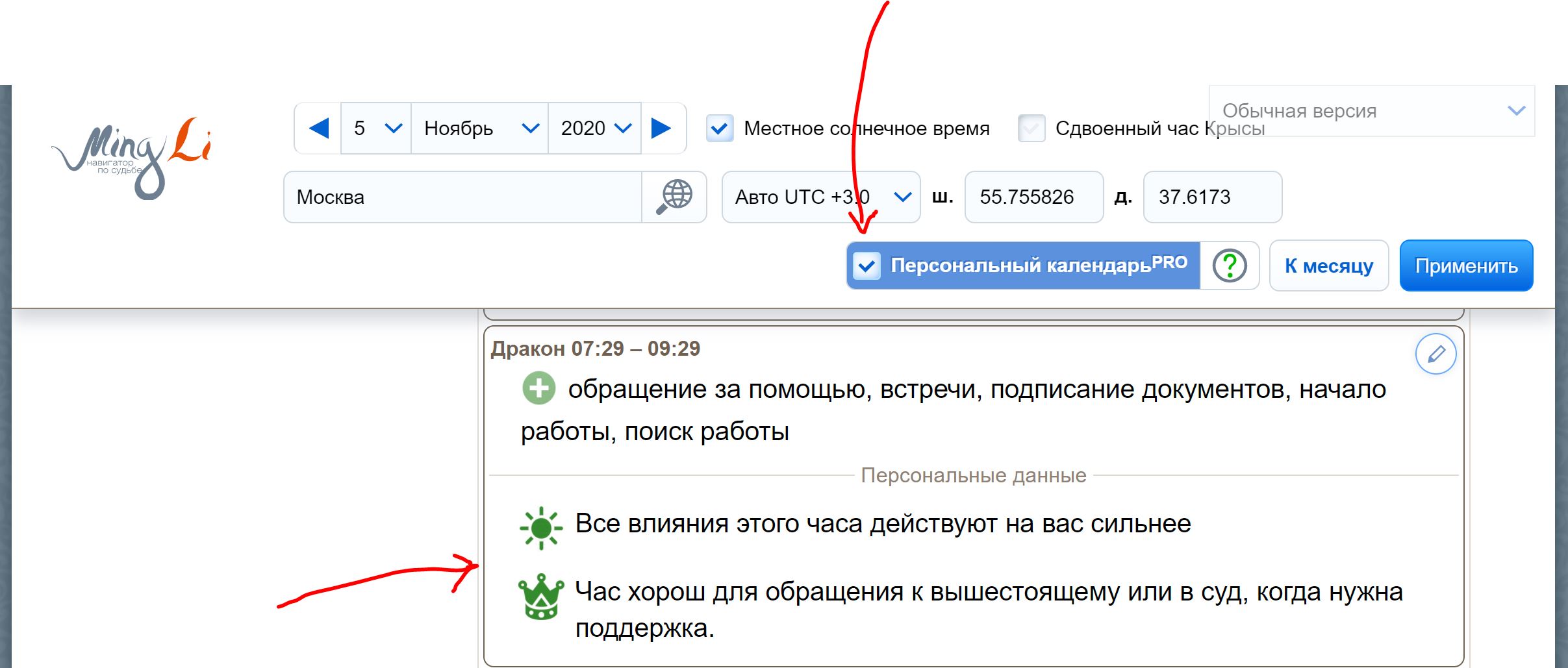Open help question mark for Personal calendar
The width and height of the screenshot is (1568, 668).
[x=1229, y=266]
